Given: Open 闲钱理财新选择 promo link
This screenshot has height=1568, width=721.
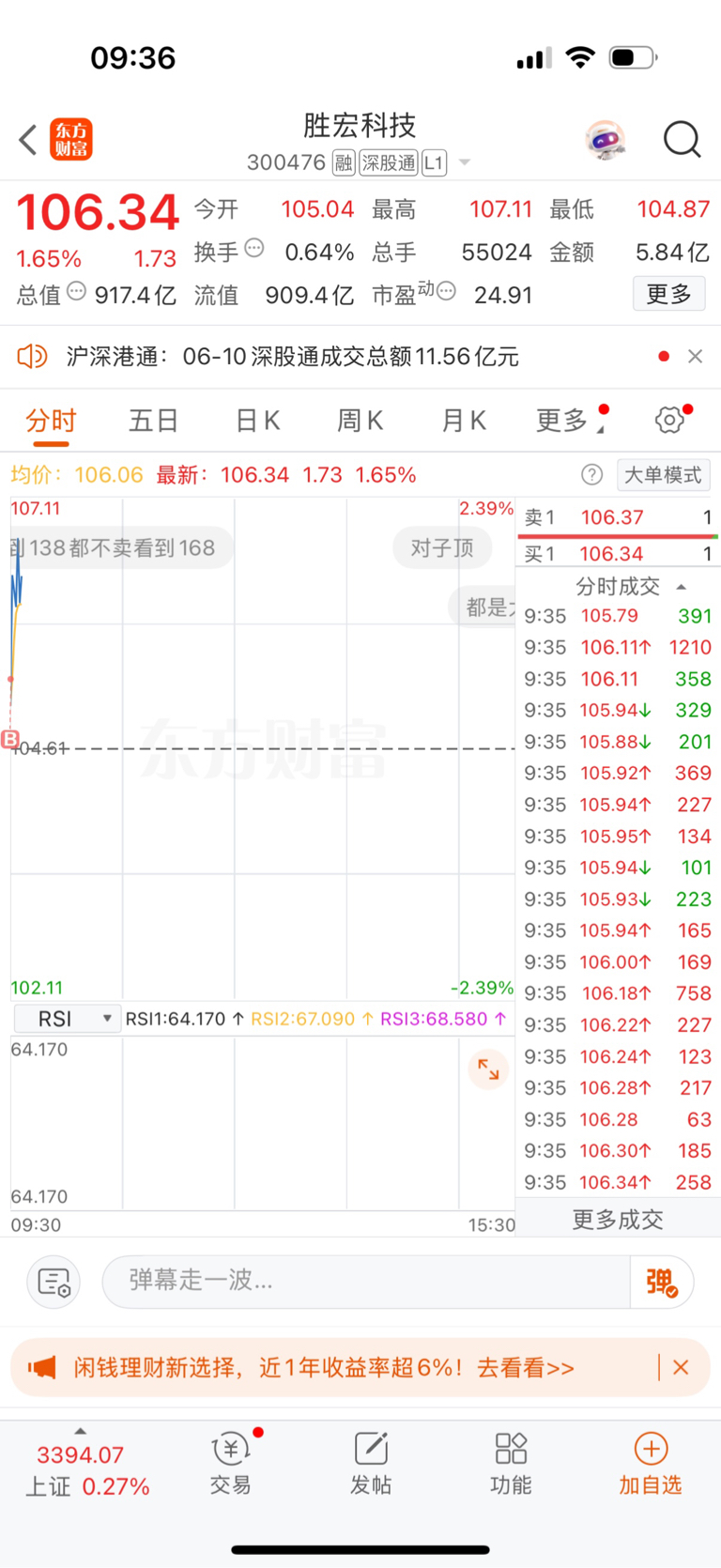Looking at the screenshot, I should click(x=324, y=1368).
